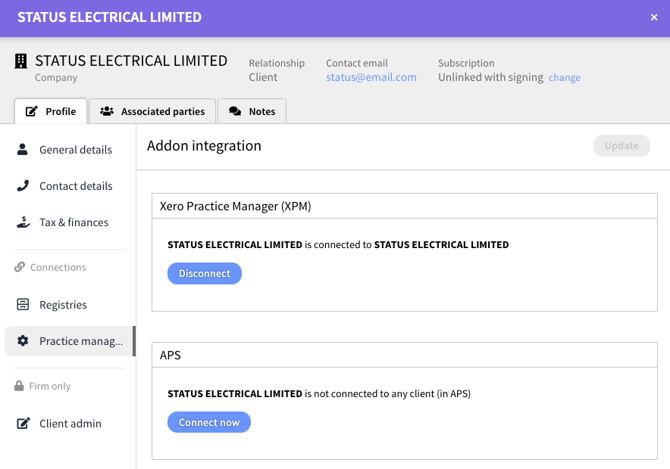Click the company building icon beside the name
Viewport: 670px width, 469px height.
coord(21,61)
